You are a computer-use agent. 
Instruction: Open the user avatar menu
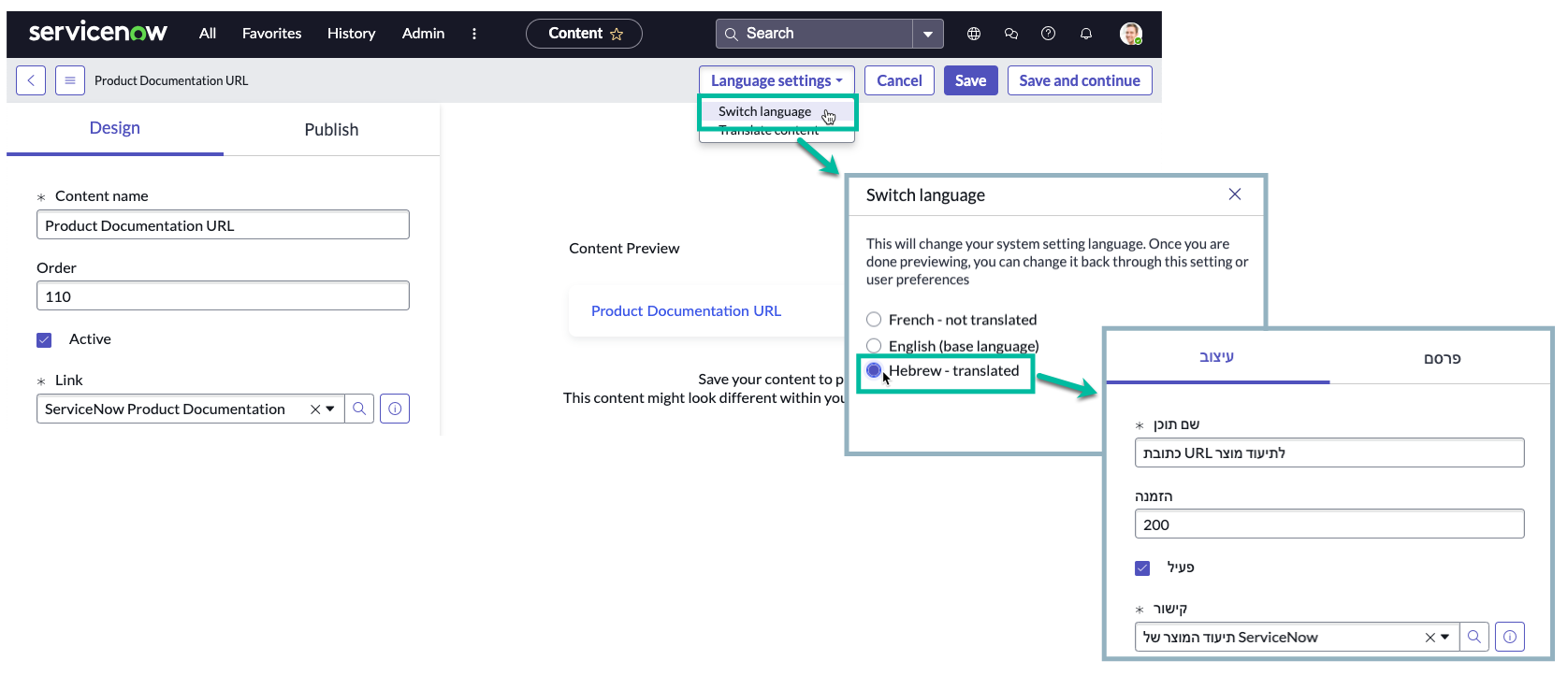[x=1131, y=34]
